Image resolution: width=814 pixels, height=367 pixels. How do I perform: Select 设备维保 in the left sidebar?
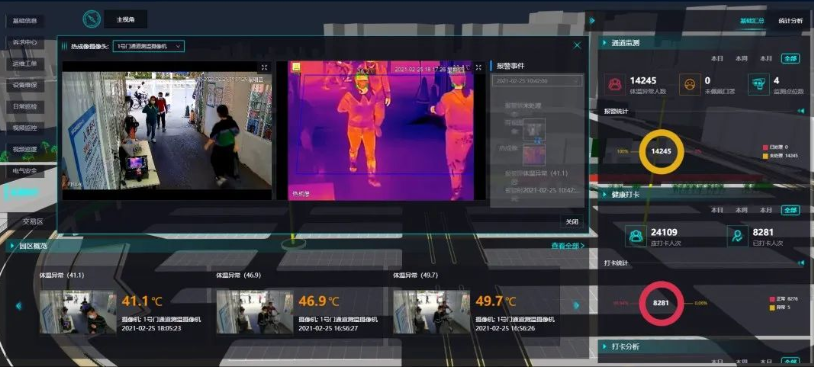[x=25, y=86]
